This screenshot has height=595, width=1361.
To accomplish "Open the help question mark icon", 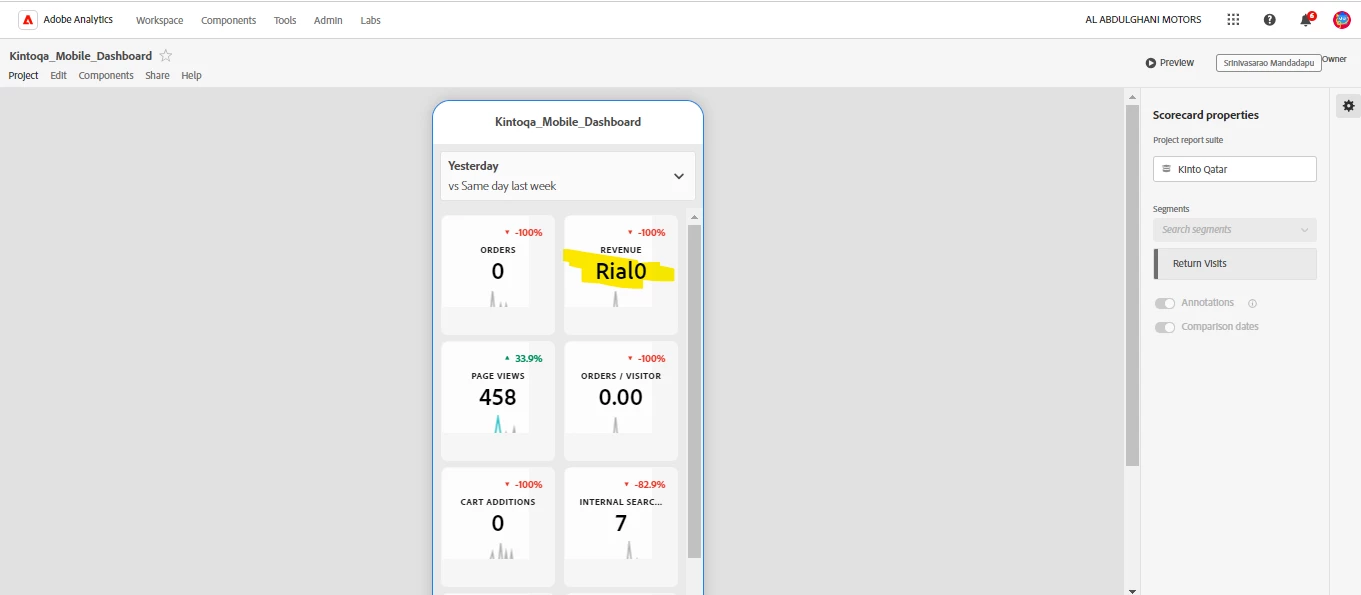I will pyautogui.click(x=1270, y=20).
